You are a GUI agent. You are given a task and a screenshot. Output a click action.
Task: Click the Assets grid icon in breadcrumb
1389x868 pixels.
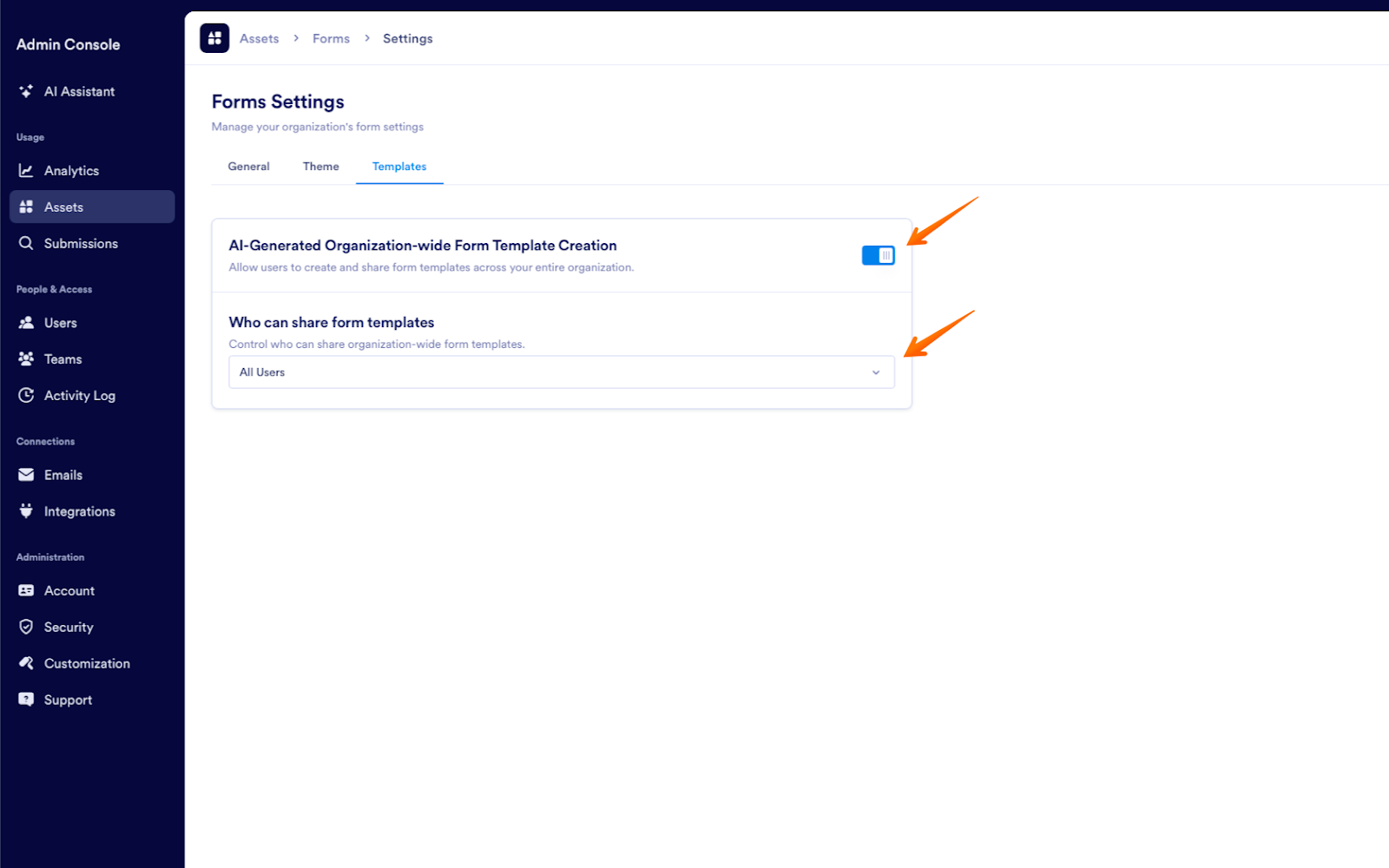click(x=214, y=38)
